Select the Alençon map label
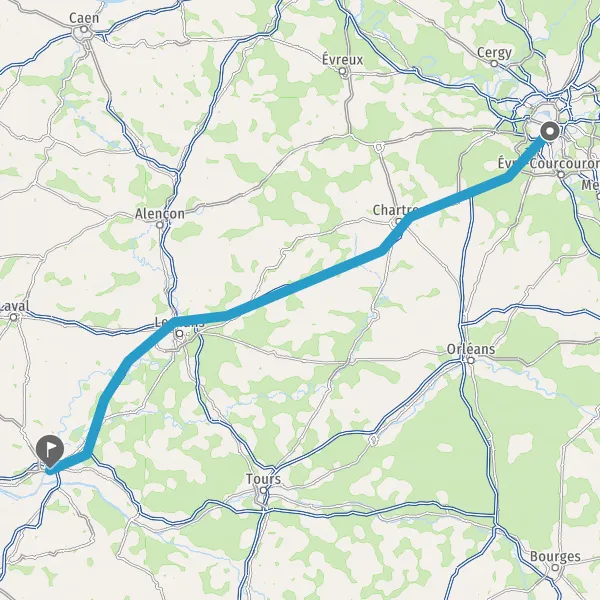This screenshot has width=600, height=600. click(x=160, y=214)
